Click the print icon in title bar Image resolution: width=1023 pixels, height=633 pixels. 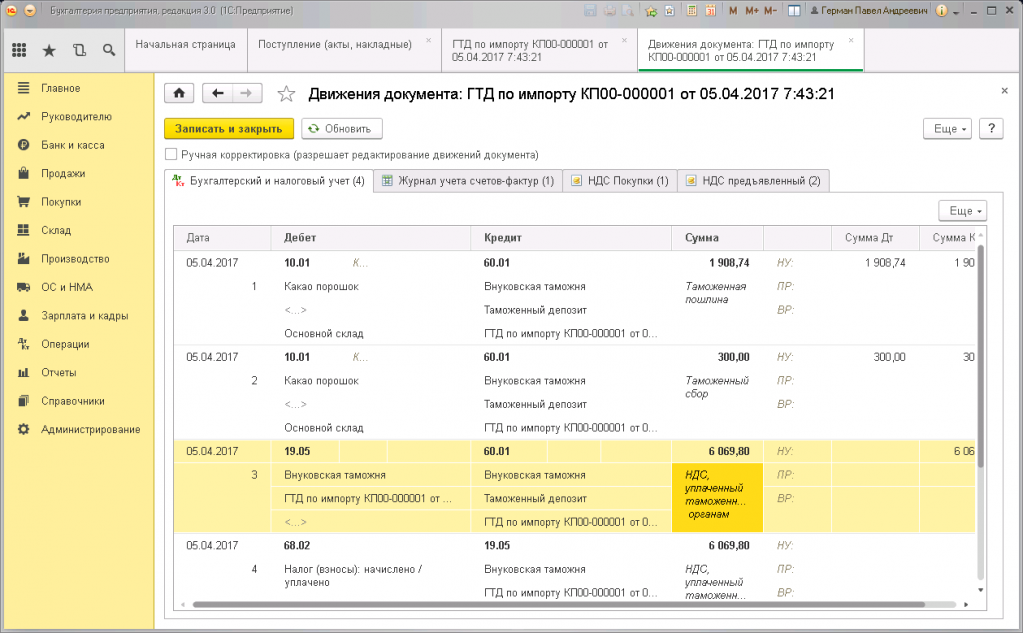tap(609, 10)
